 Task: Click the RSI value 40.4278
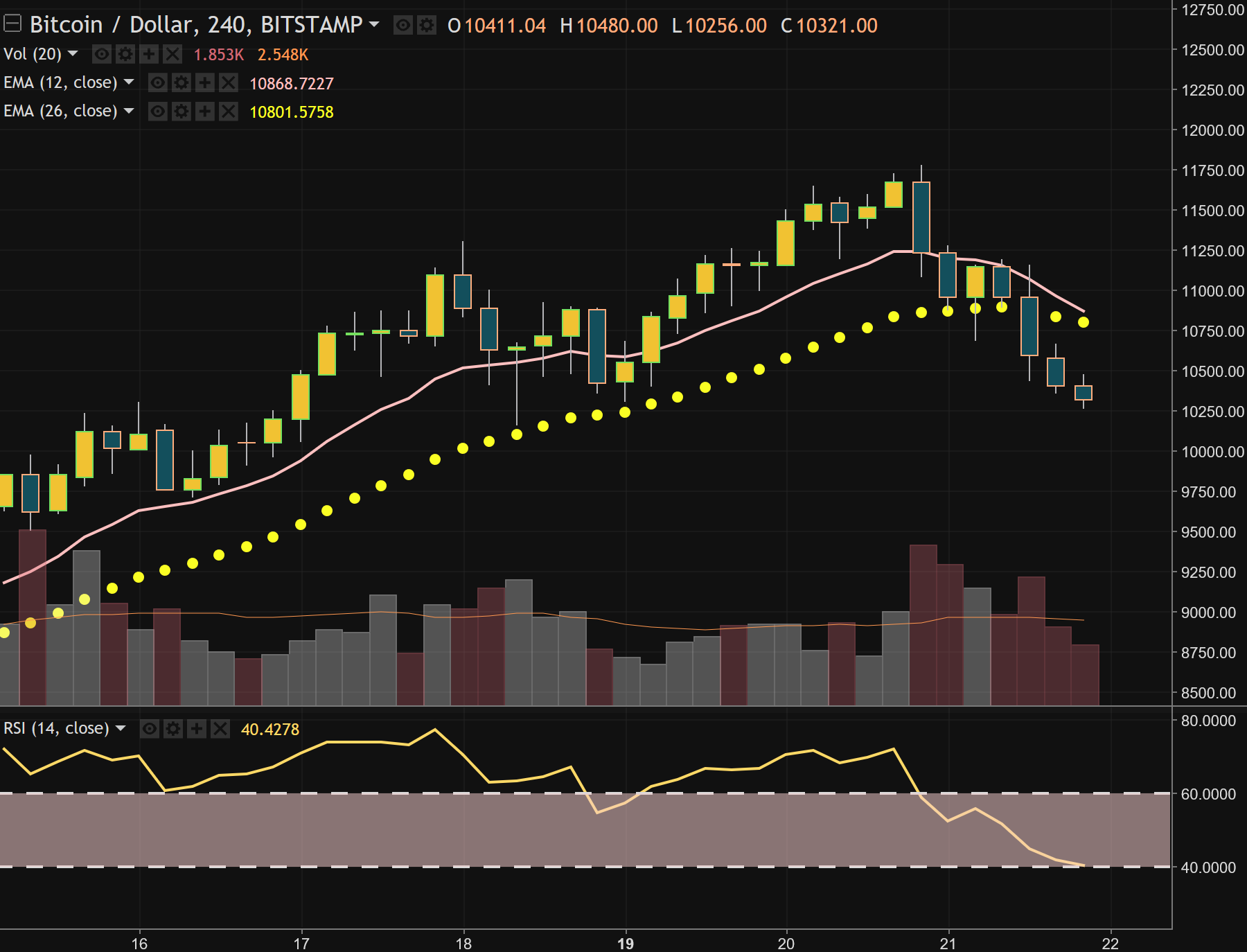(x=270, y=730)
